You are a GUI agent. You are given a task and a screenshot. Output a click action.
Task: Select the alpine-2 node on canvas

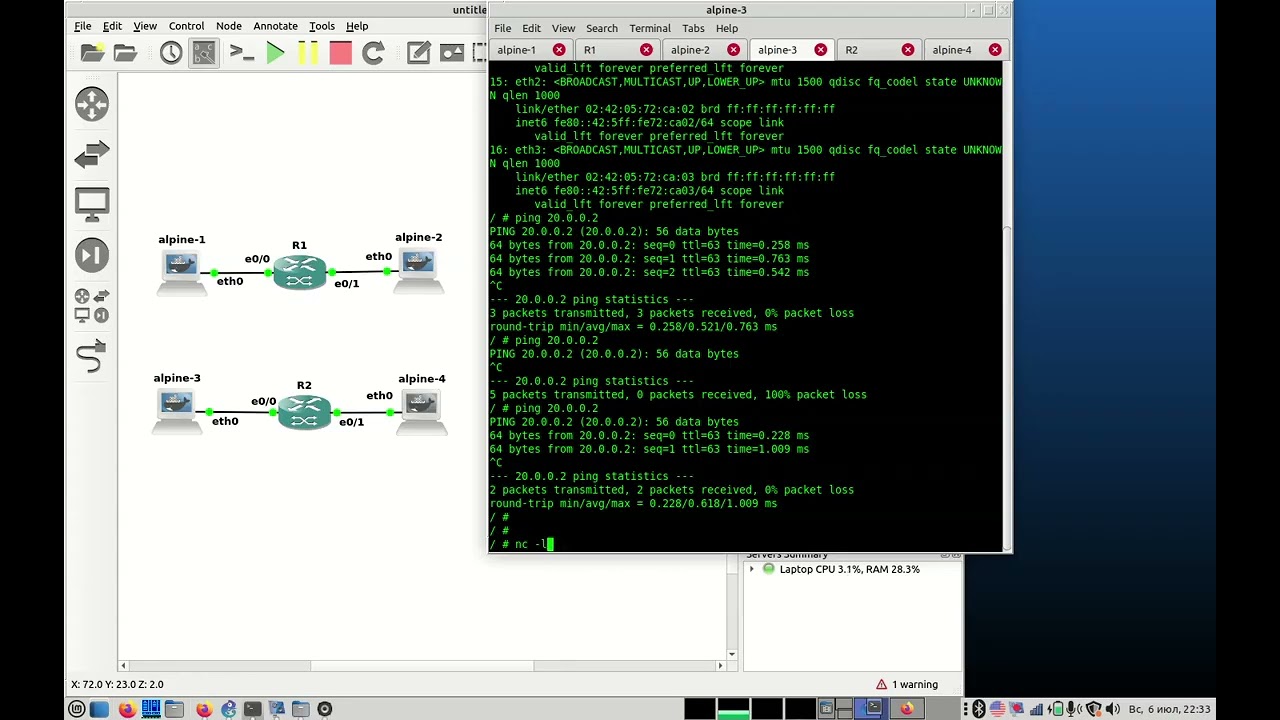(418, 270)
